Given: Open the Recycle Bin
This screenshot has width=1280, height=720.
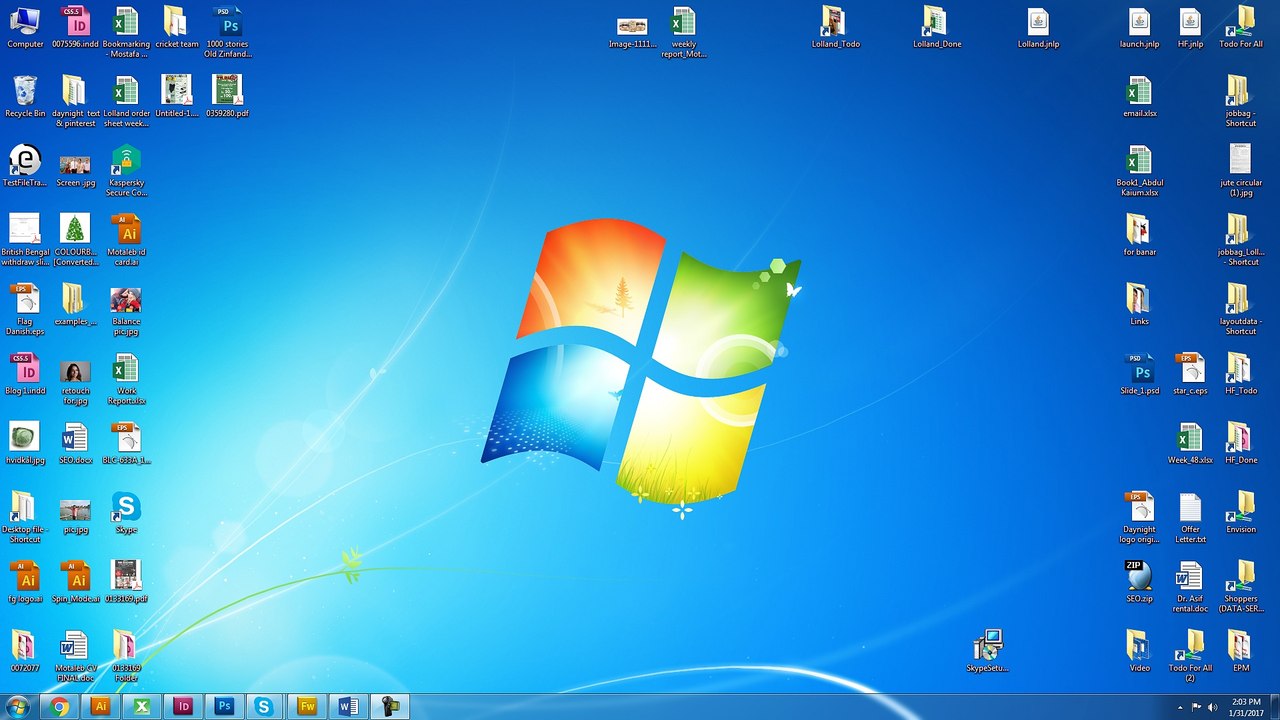Looking at the screenshot, I should point(25,97).
